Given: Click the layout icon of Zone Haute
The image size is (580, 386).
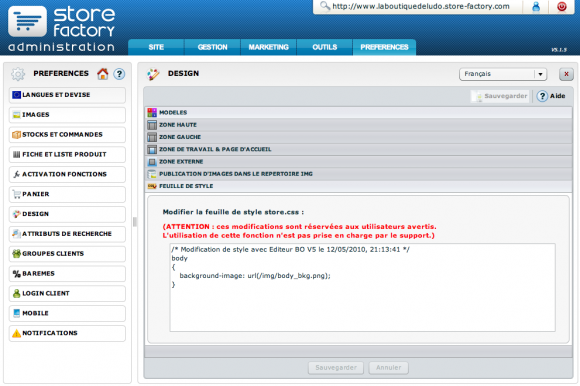Looking at the screenshot, I should 152,125.
